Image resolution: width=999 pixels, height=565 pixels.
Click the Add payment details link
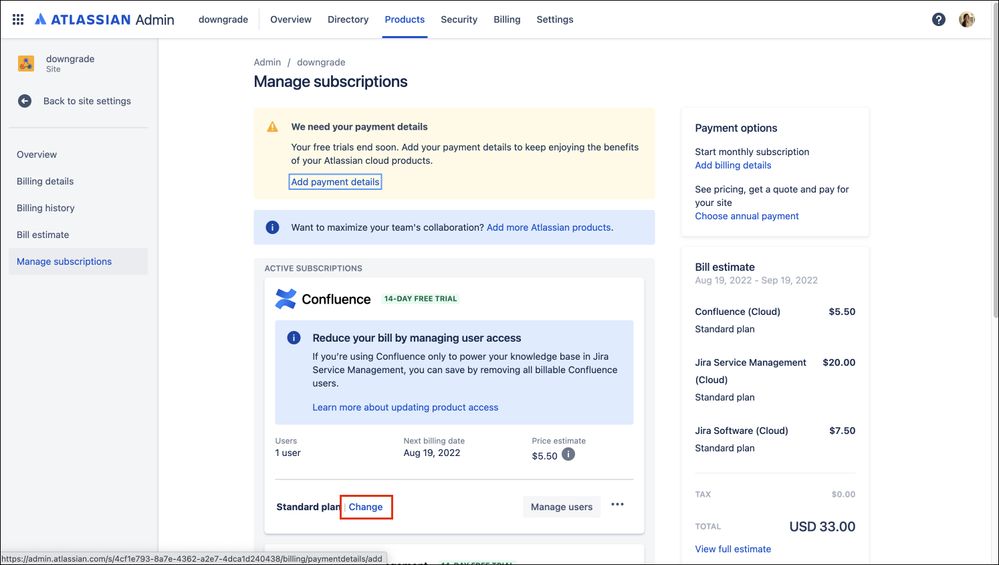335,182
